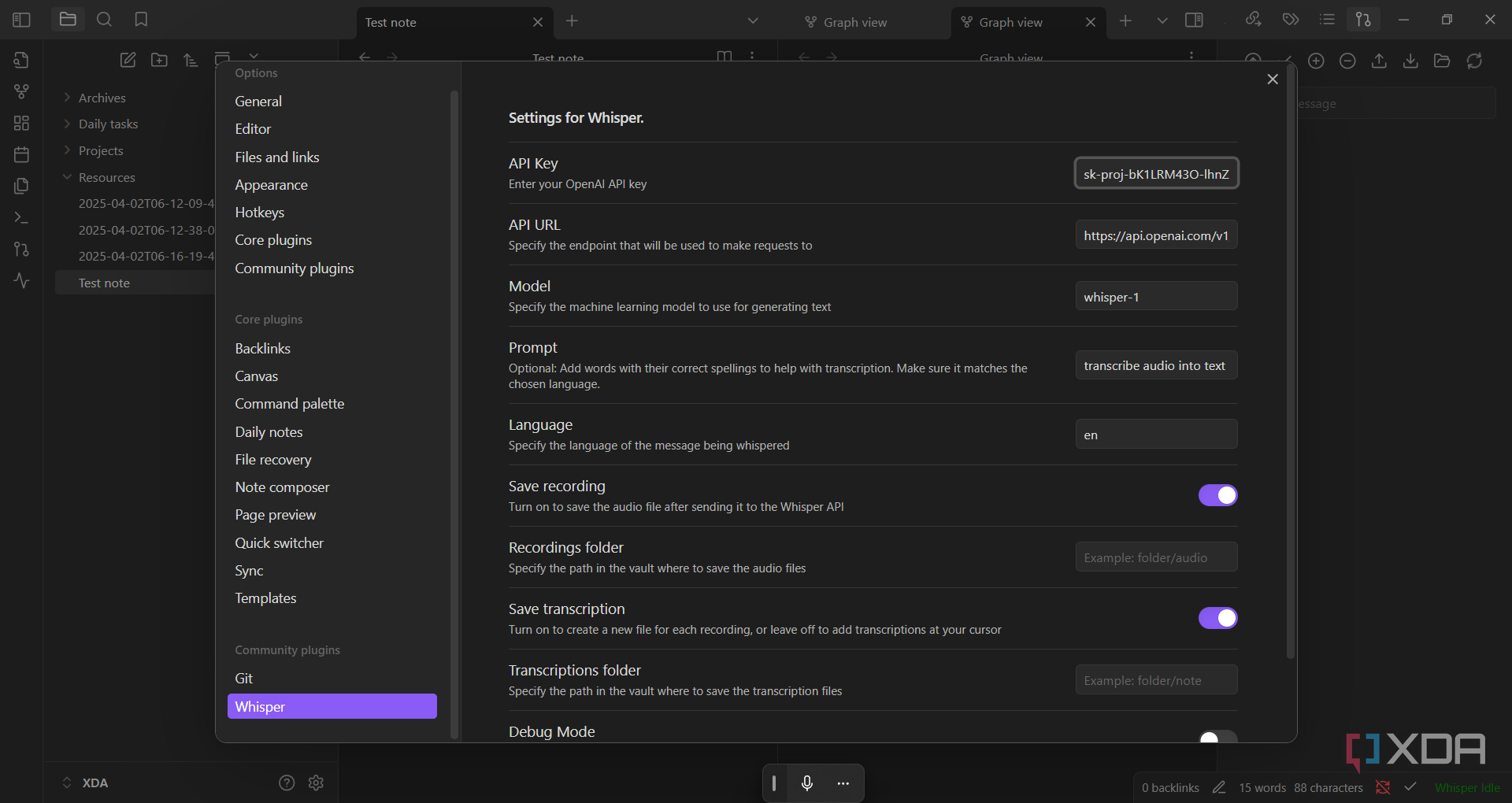Click the API Key input field
1512x803 pixels.
click(x=1156, y=173)
